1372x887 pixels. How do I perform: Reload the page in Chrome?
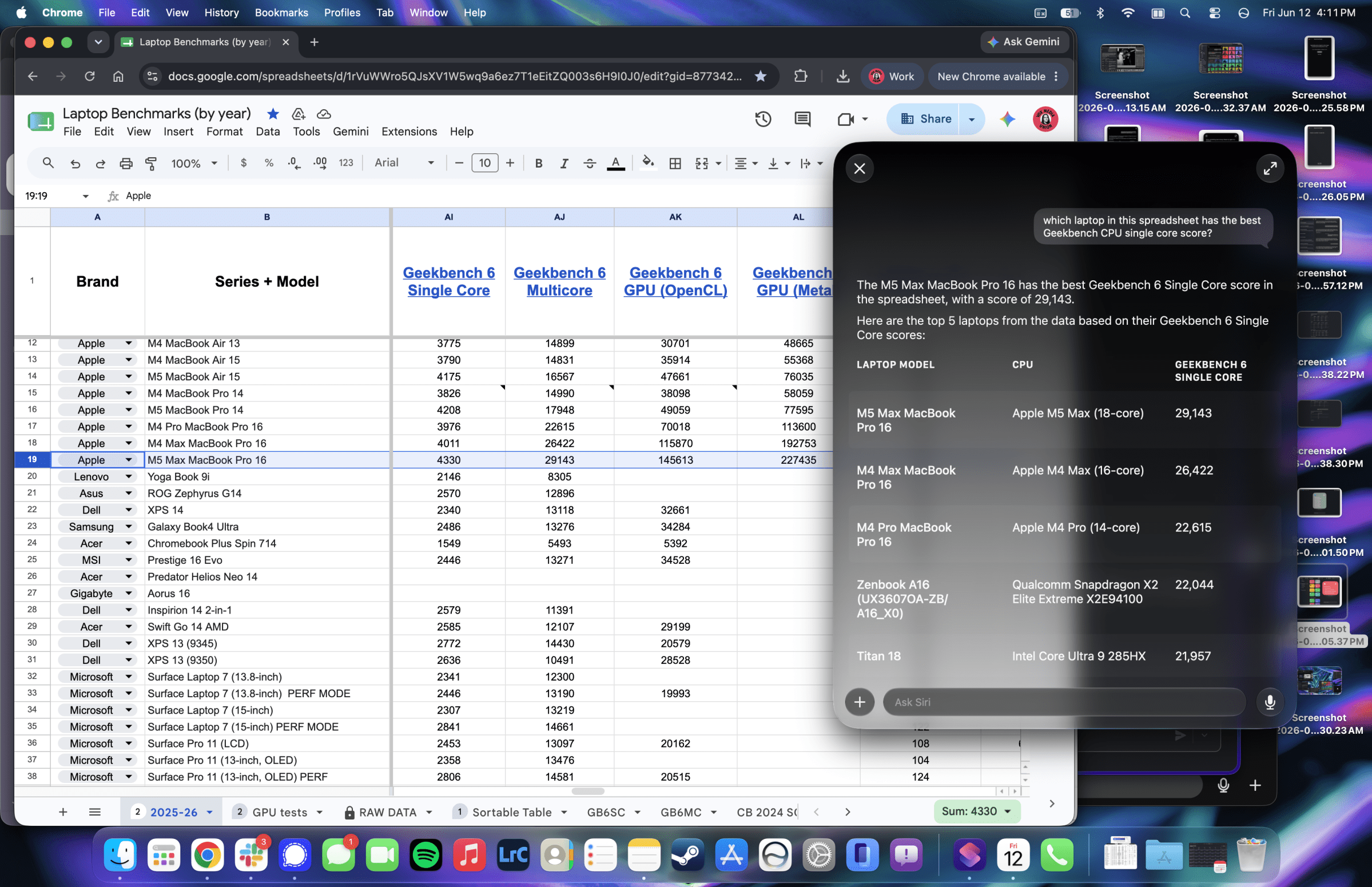(x=89, y=76)
